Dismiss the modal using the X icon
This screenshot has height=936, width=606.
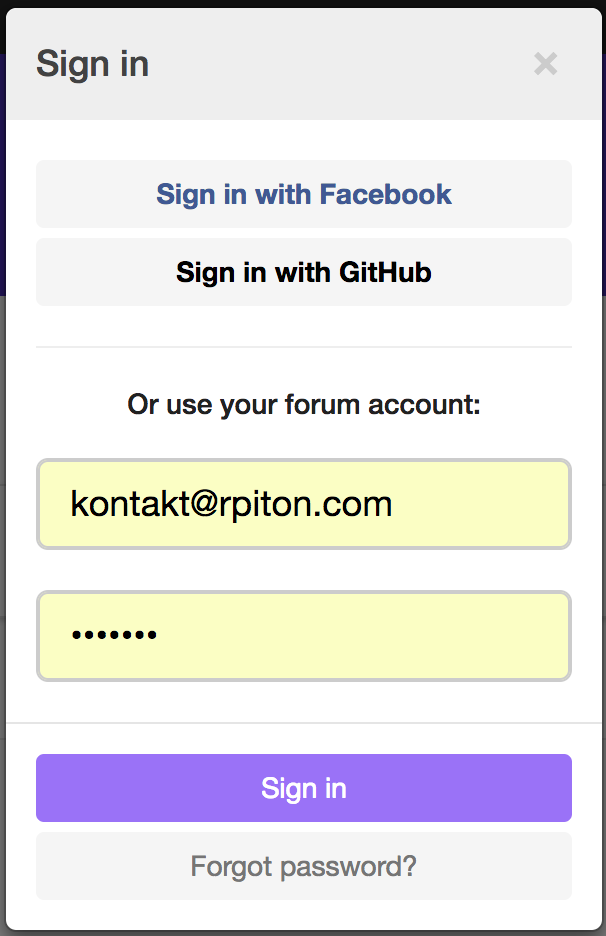coord(545,64)
